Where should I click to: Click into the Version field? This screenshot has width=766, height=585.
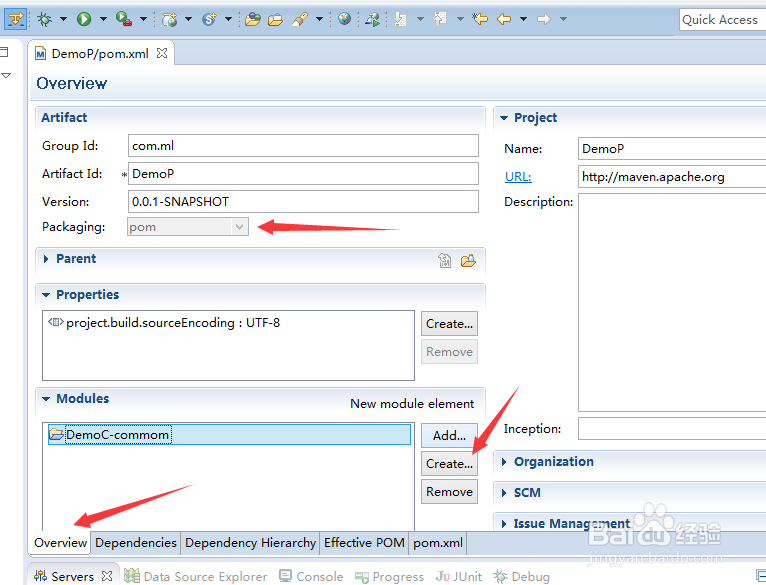[303, 201]
